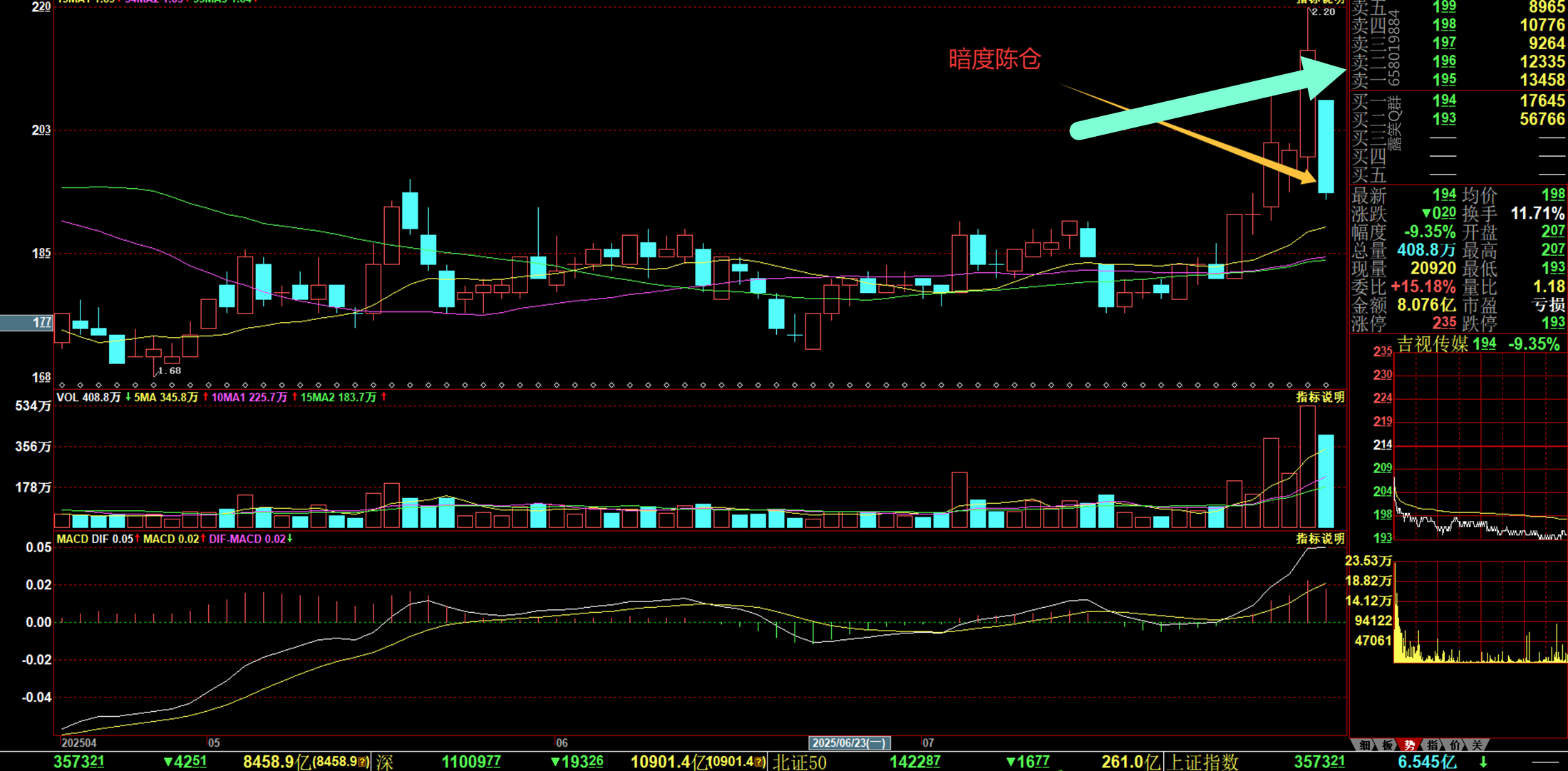1568x771 pixels.
Task: Click the 卖一 price 195 row
Action: point(1458,80)
